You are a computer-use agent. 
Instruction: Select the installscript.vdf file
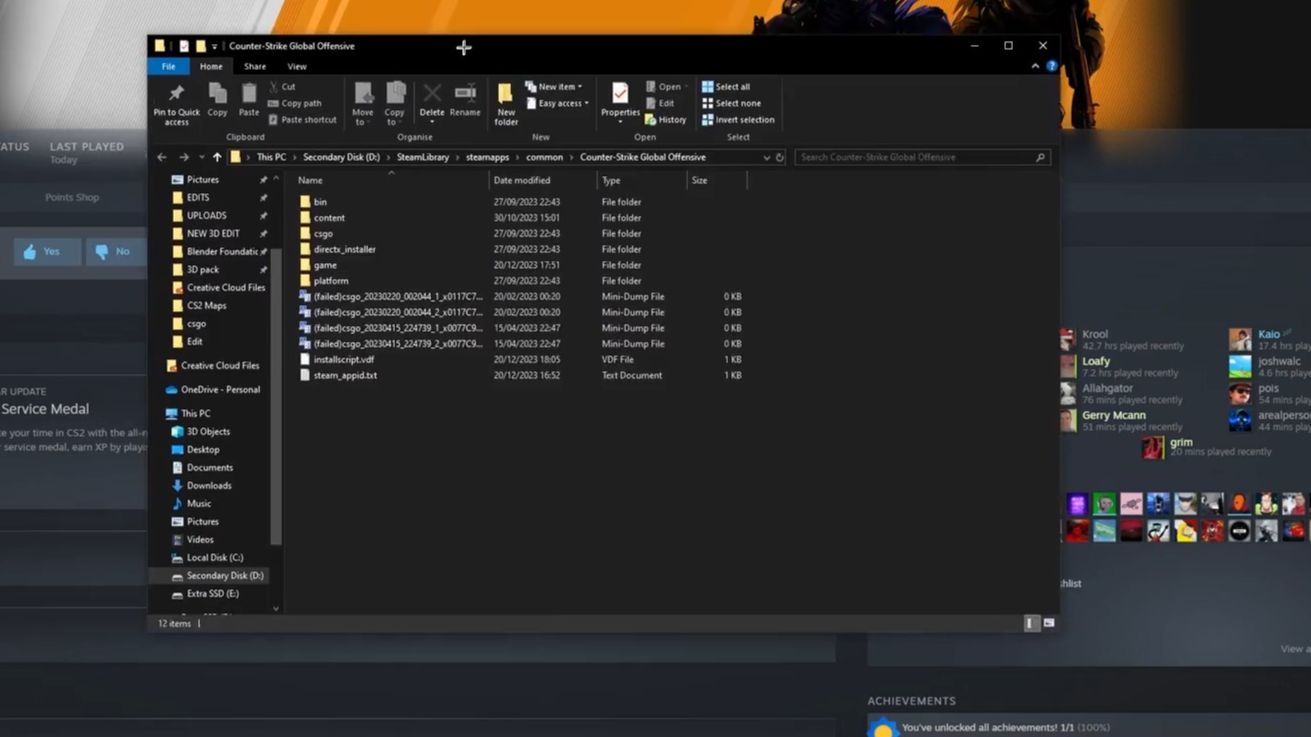[x=344, y=360]
